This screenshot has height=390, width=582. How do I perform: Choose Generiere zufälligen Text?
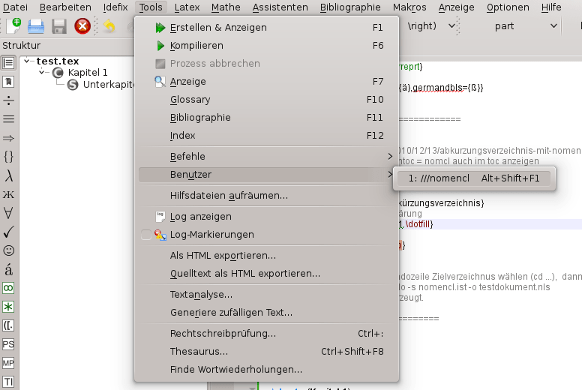[266, 312]
